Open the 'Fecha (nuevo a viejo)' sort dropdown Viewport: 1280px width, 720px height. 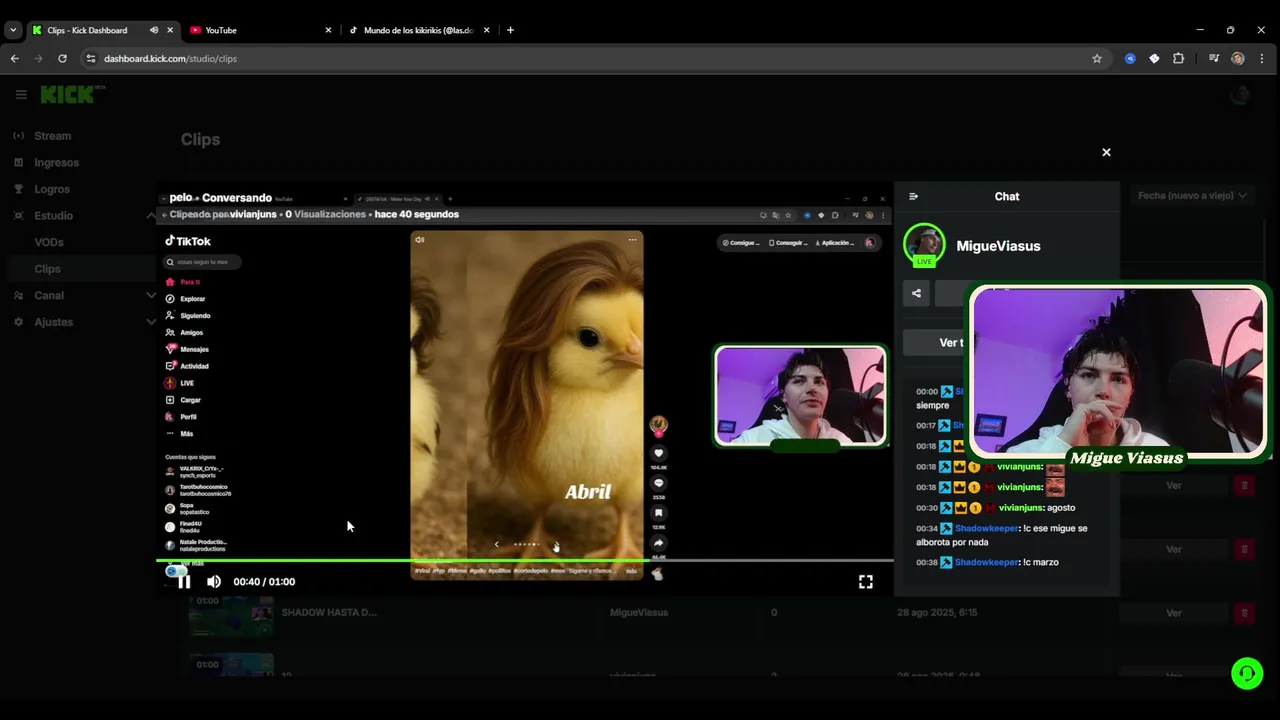(1192, 196)
